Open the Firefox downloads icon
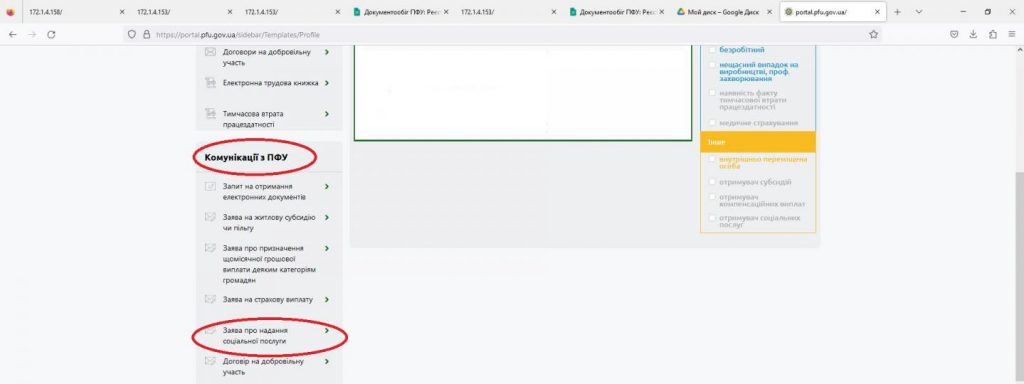This screenshot has height=384, width=1024. [x=973, y=35]
